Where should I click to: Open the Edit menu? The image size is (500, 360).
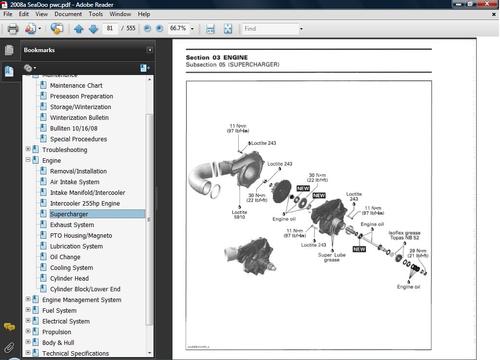24,14
